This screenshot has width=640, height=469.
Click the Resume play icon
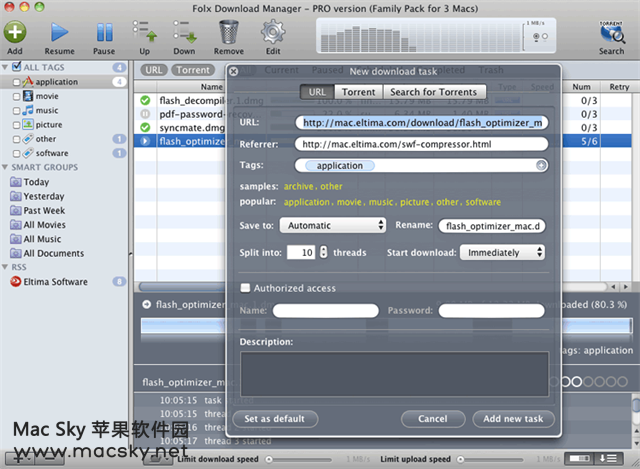click(x=59, y=32)
